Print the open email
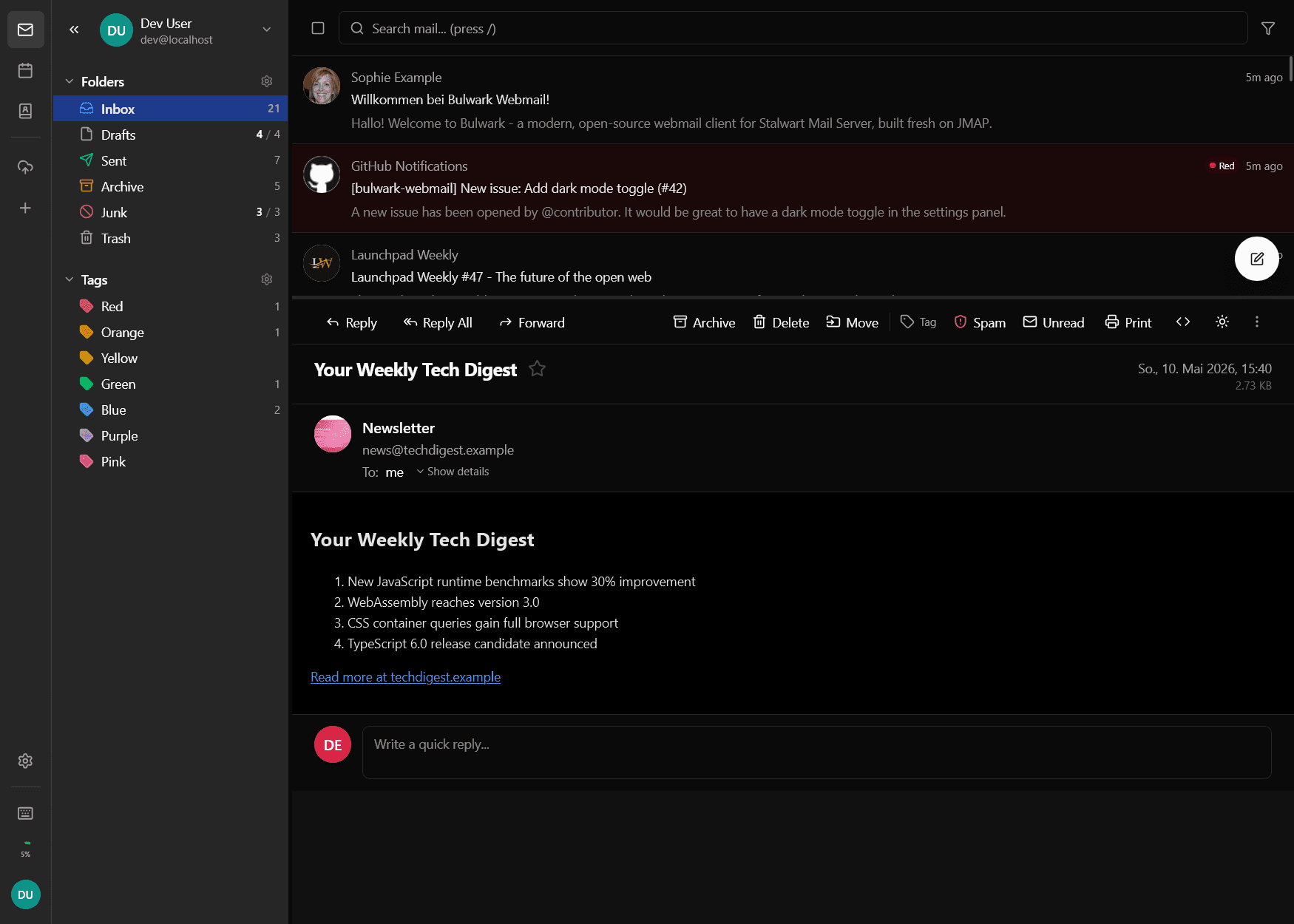 pyautogui.click(x=1128, y=322)
